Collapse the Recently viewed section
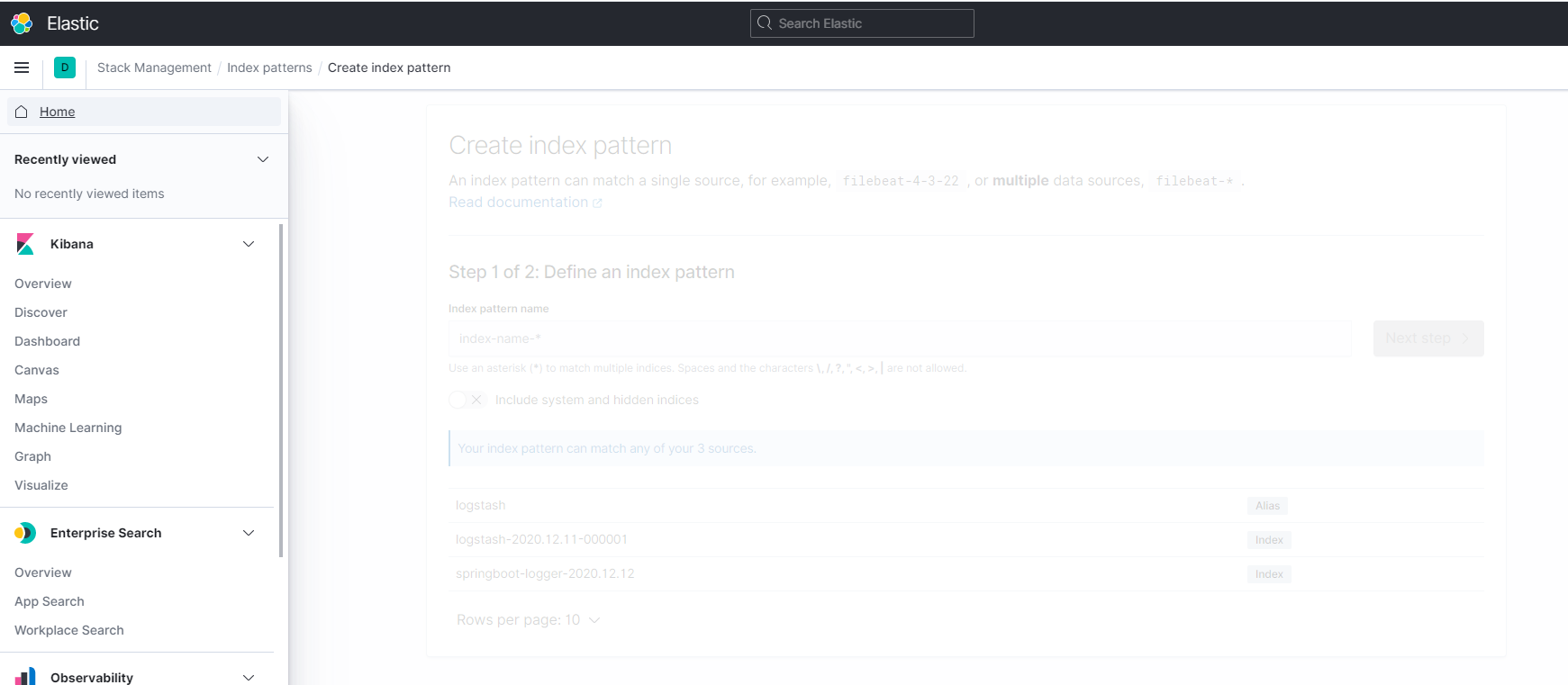Viewport: 1568px width, 685px height. tap(263, 159)
